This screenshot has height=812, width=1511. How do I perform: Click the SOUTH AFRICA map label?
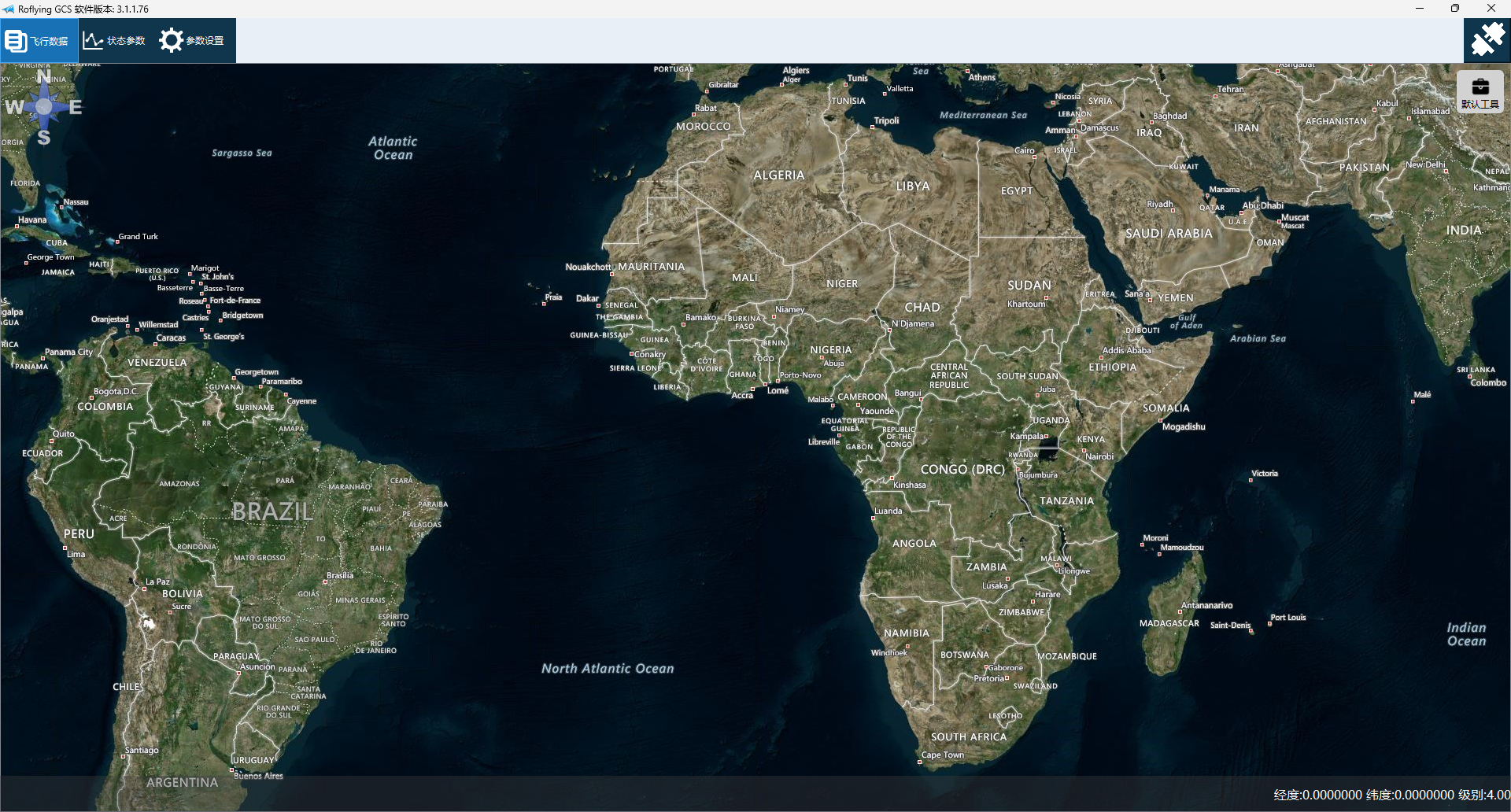969,737
